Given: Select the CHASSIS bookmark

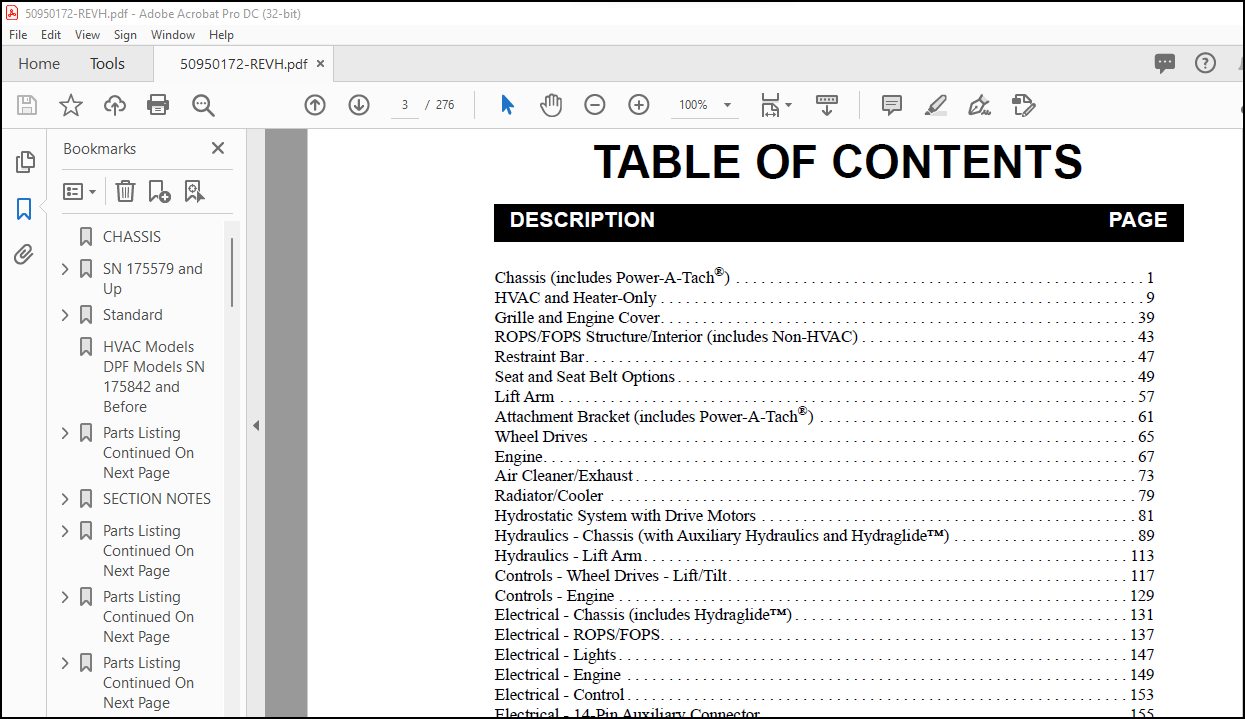Looking at the screenshot, I should tap(132, 237).
